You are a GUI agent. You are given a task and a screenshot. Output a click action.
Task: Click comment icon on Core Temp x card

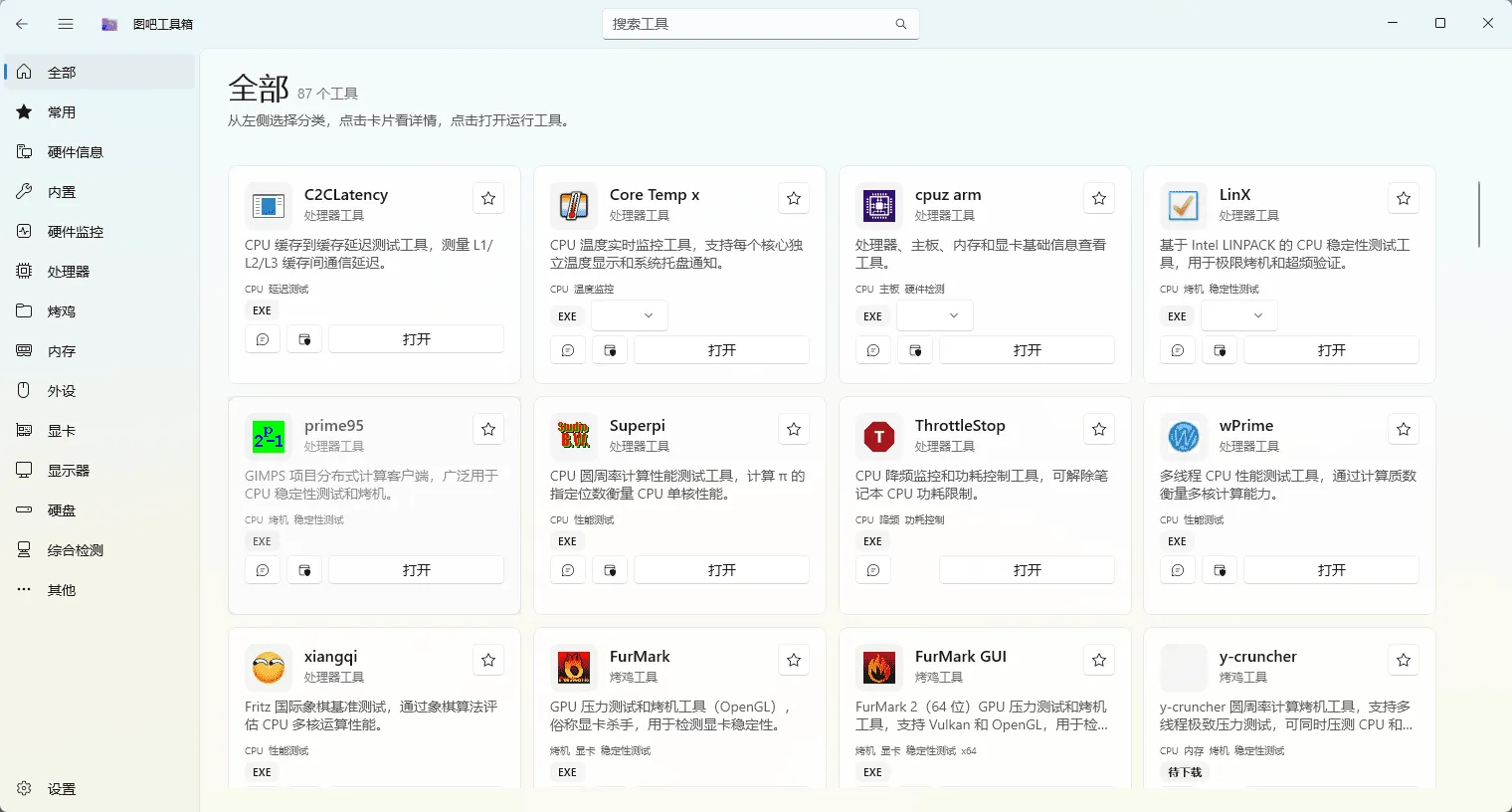click(x=568, y=350)
